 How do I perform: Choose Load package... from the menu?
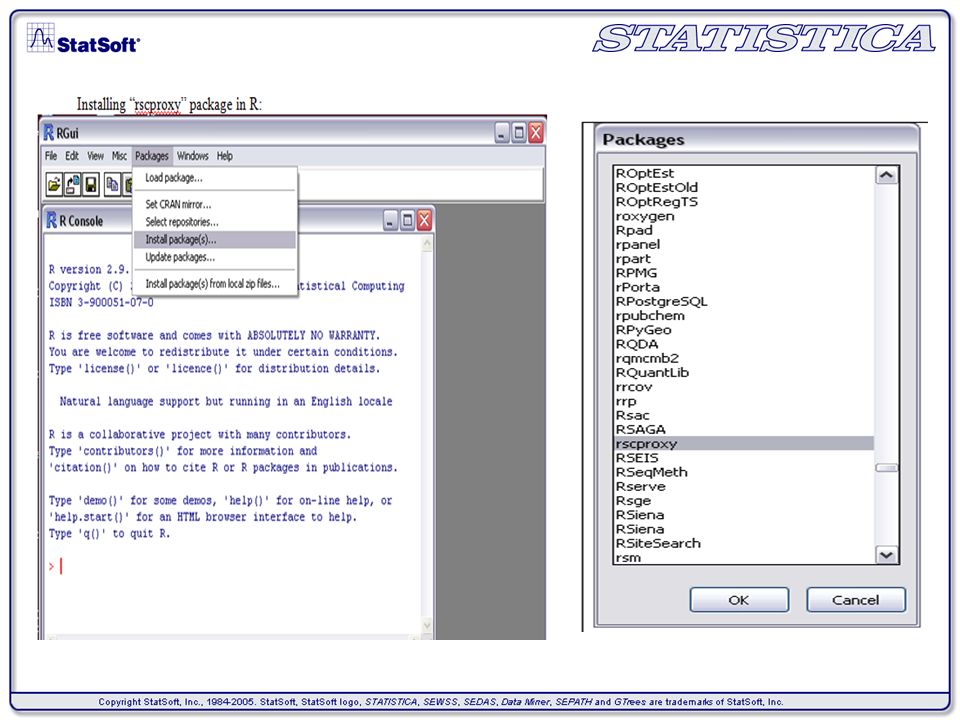click(x=214, y=178)
